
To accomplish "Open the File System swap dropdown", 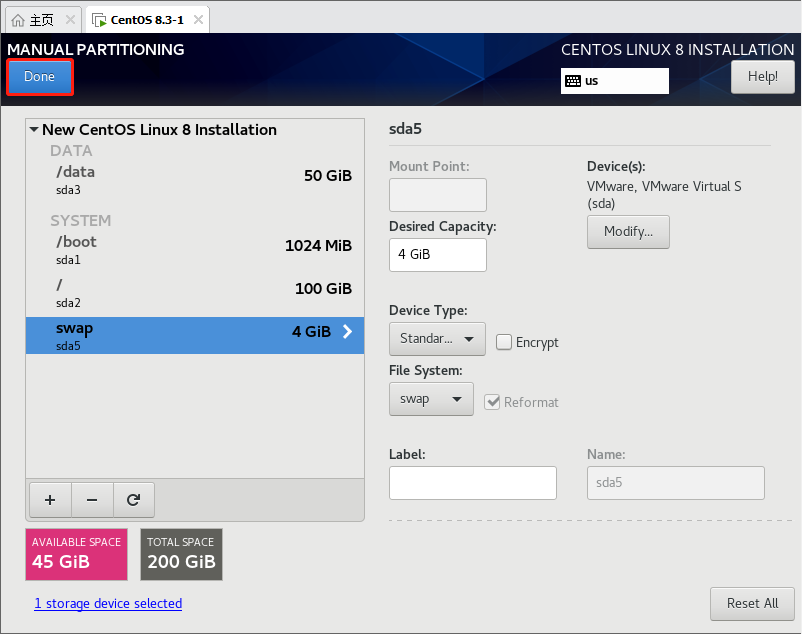I will click(x=431, y=399).
